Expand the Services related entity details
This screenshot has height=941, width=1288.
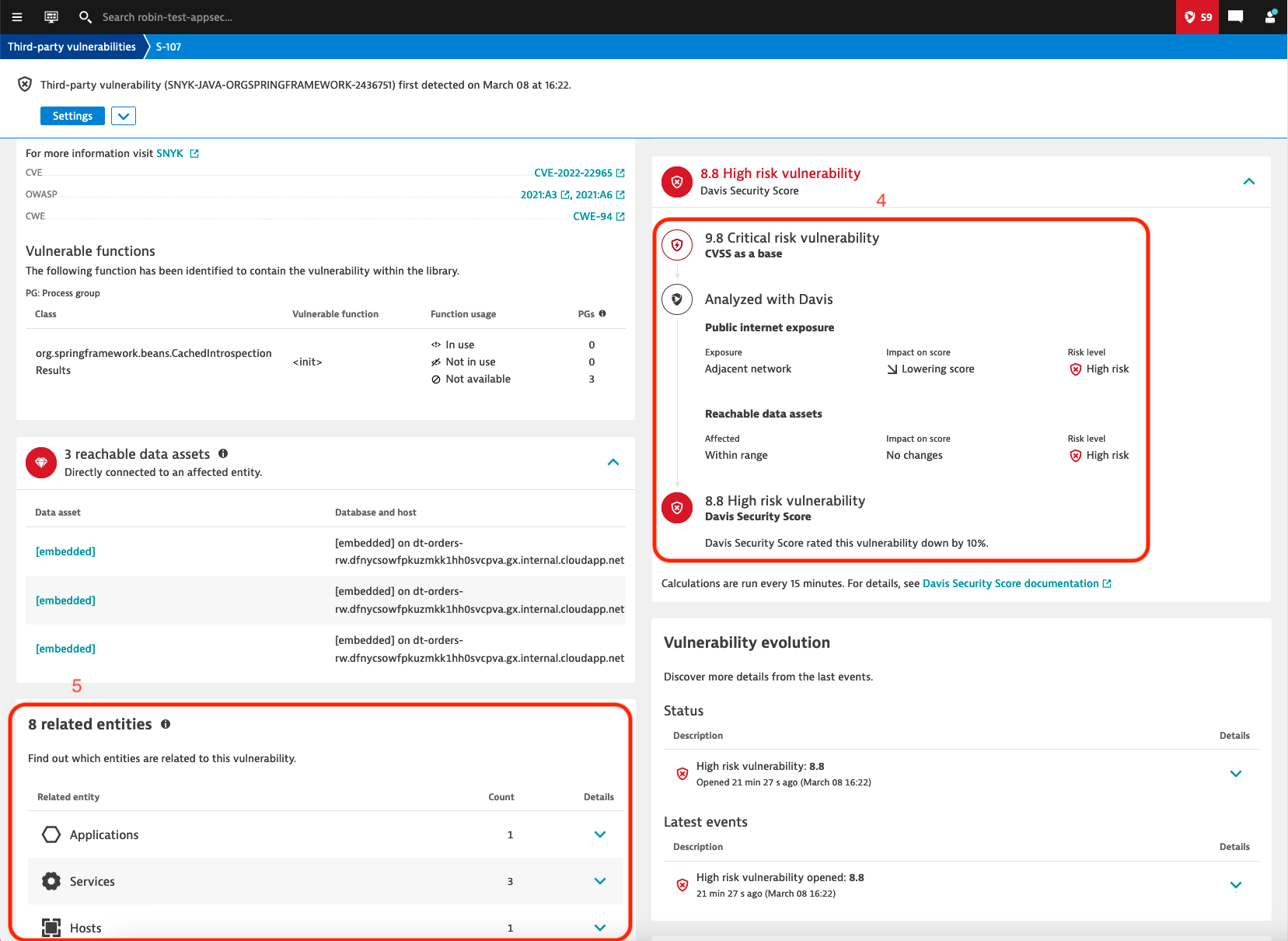599,881
